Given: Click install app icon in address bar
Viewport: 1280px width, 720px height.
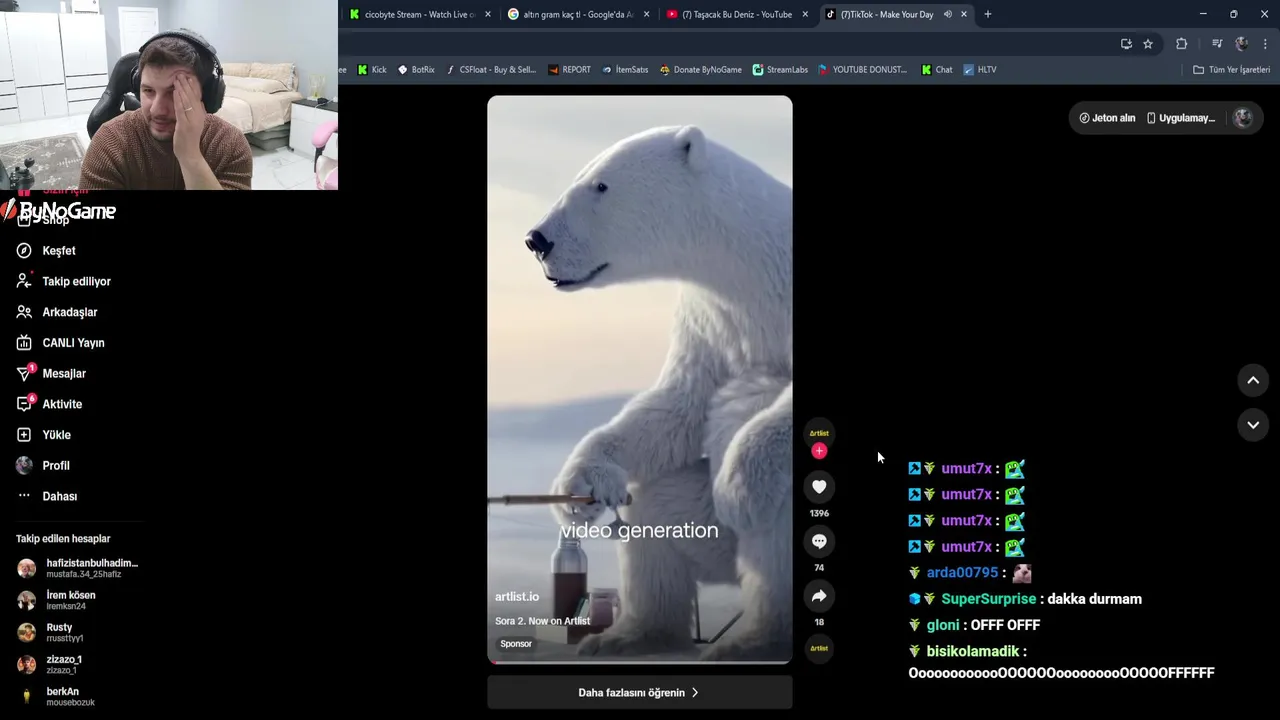Looking at the screenshot, I should point(1126,44).
